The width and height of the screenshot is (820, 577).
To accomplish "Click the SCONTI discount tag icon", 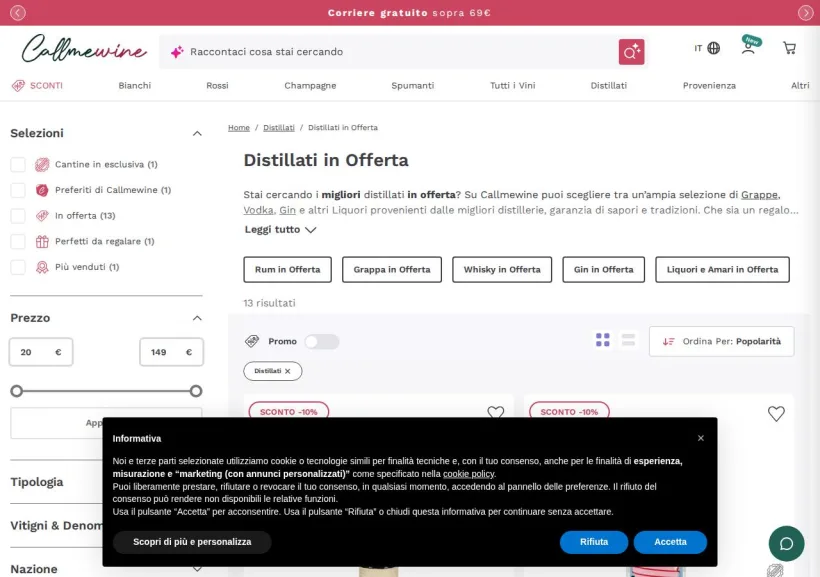I will tap(18, 85).
